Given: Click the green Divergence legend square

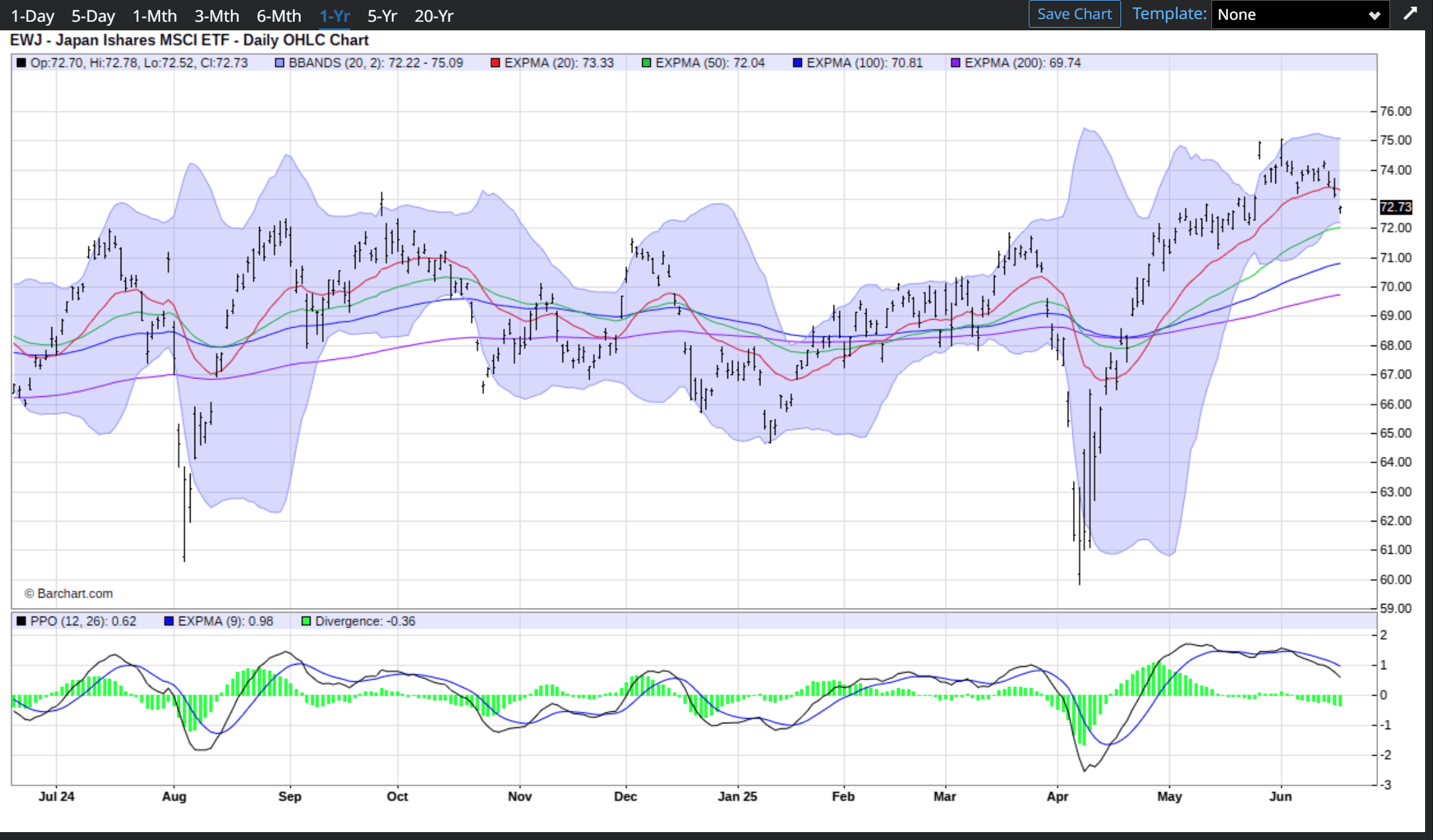Looking at the screenshot, I should 306,621.
